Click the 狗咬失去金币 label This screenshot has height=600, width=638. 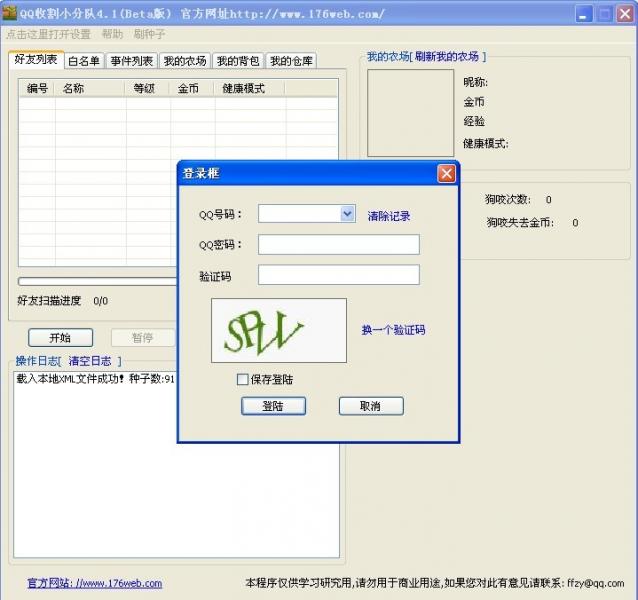tap(520, 223)
